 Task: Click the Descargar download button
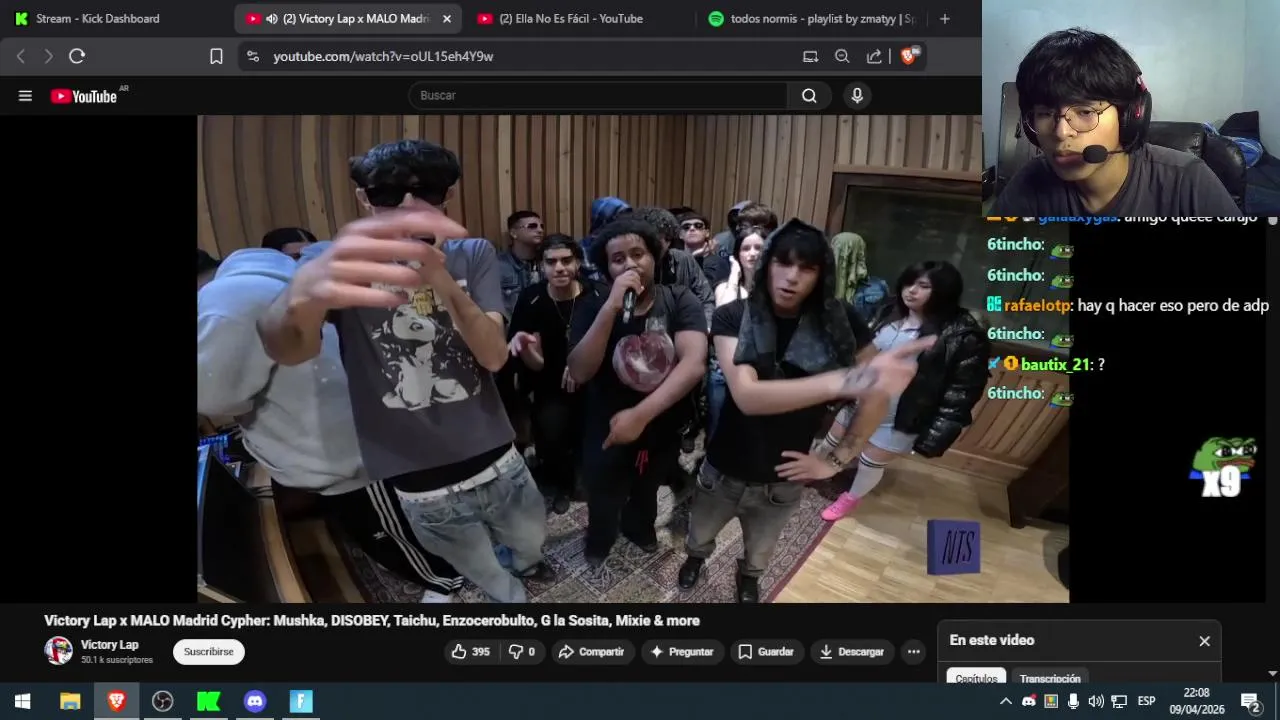[852, 652]
